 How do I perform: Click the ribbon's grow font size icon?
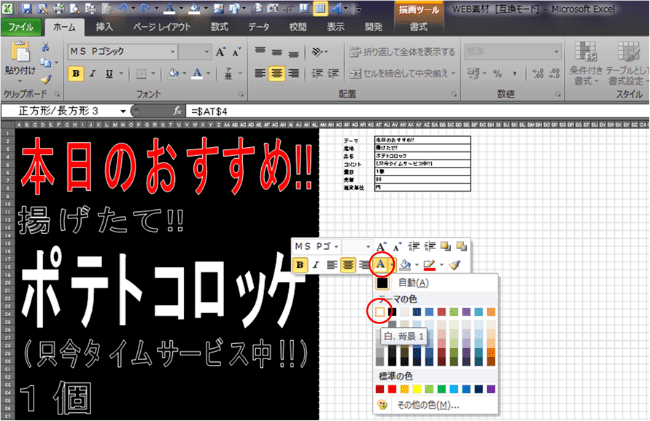[x=221, y=52]
